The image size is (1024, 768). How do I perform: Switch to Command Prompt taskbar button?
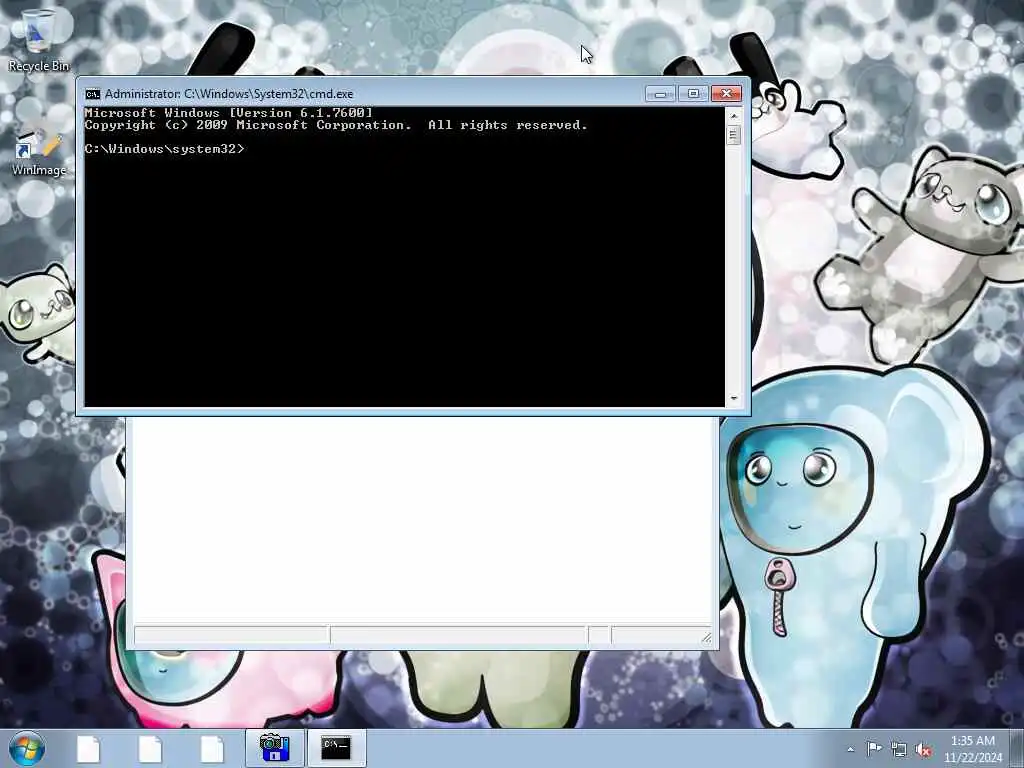[336, 748]
